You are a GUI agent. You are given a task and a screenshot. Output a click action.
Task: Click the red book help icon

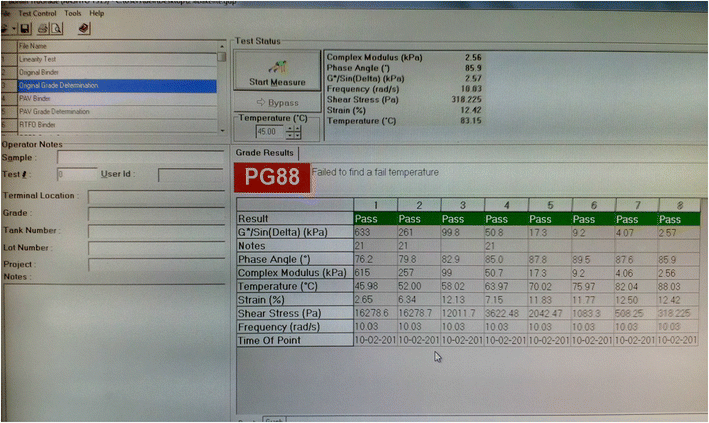tap(84, 29)
